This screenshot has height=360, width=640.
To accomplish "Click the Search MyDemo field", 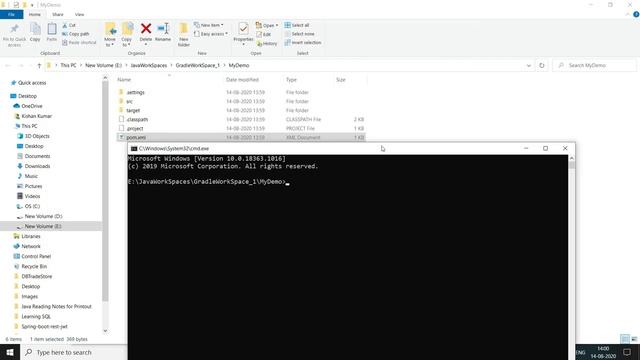I will (594, 65).
